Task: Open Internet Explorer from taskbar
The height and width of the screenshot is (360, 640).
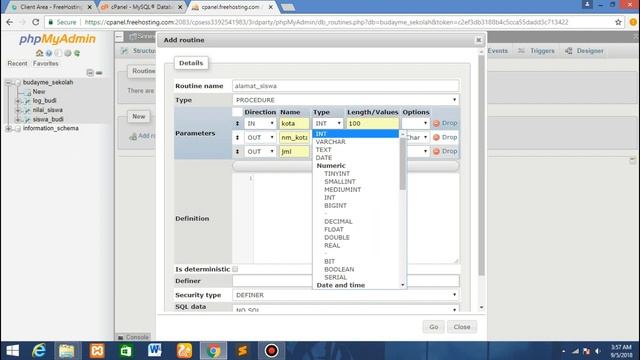Action: (x=39, y=351)
